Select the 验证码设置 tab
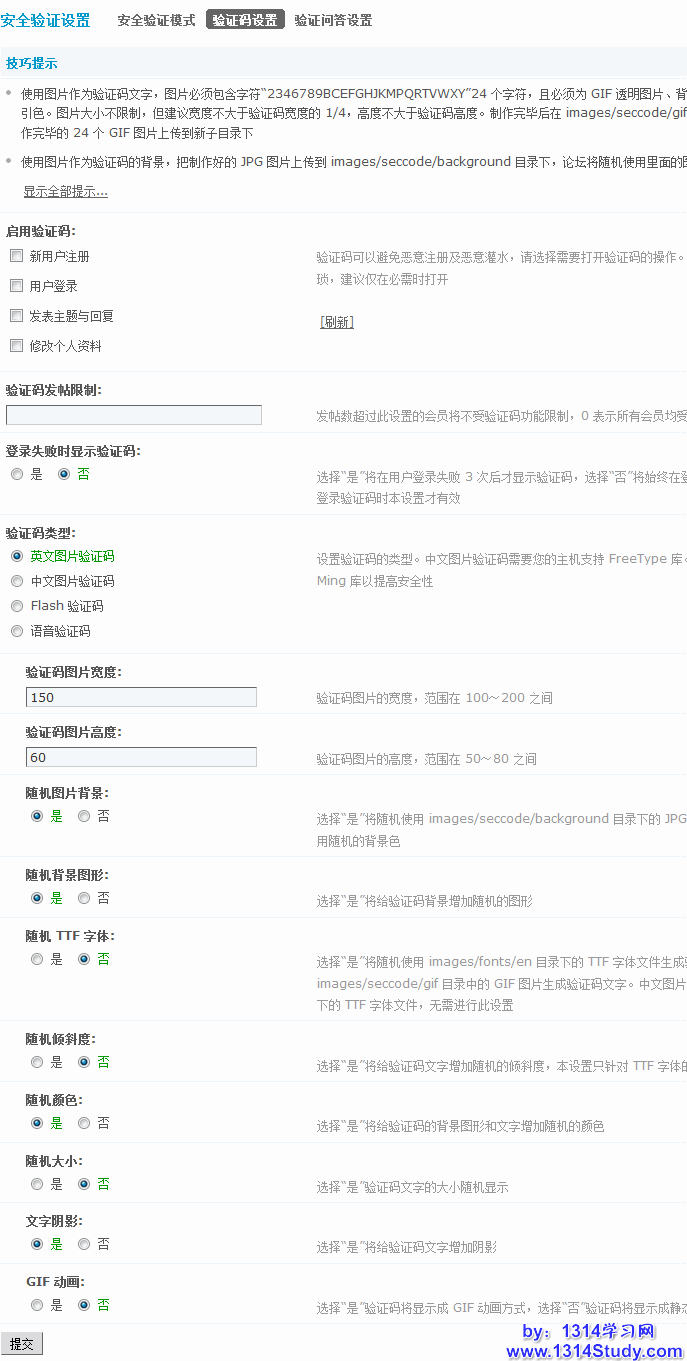 pos(245,20)
